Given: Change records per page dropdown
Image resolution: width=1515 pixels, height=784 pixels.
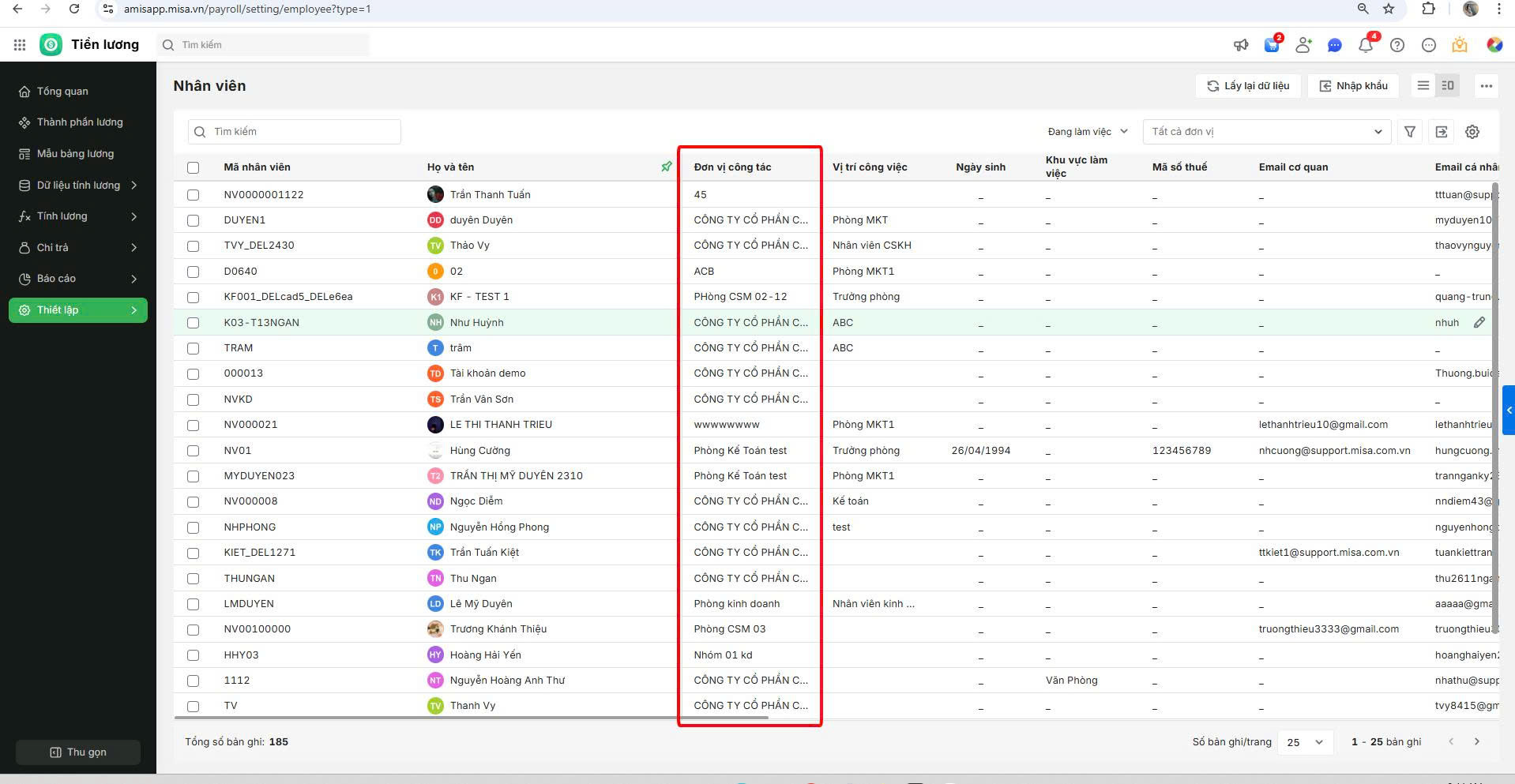Looking at the screenshot, I should click(x=1304, y=742).
